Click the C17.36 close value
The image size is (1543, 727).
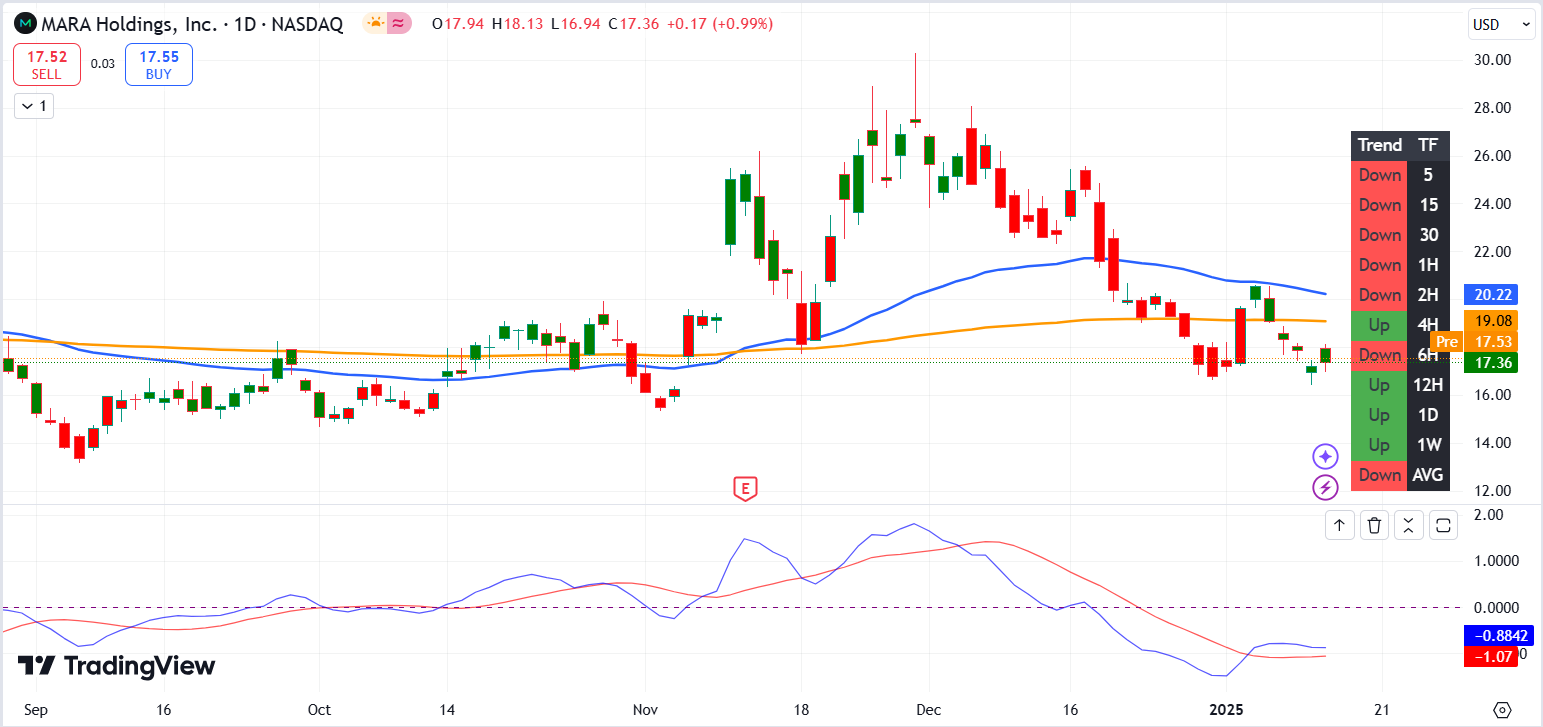tap(632, 24)
